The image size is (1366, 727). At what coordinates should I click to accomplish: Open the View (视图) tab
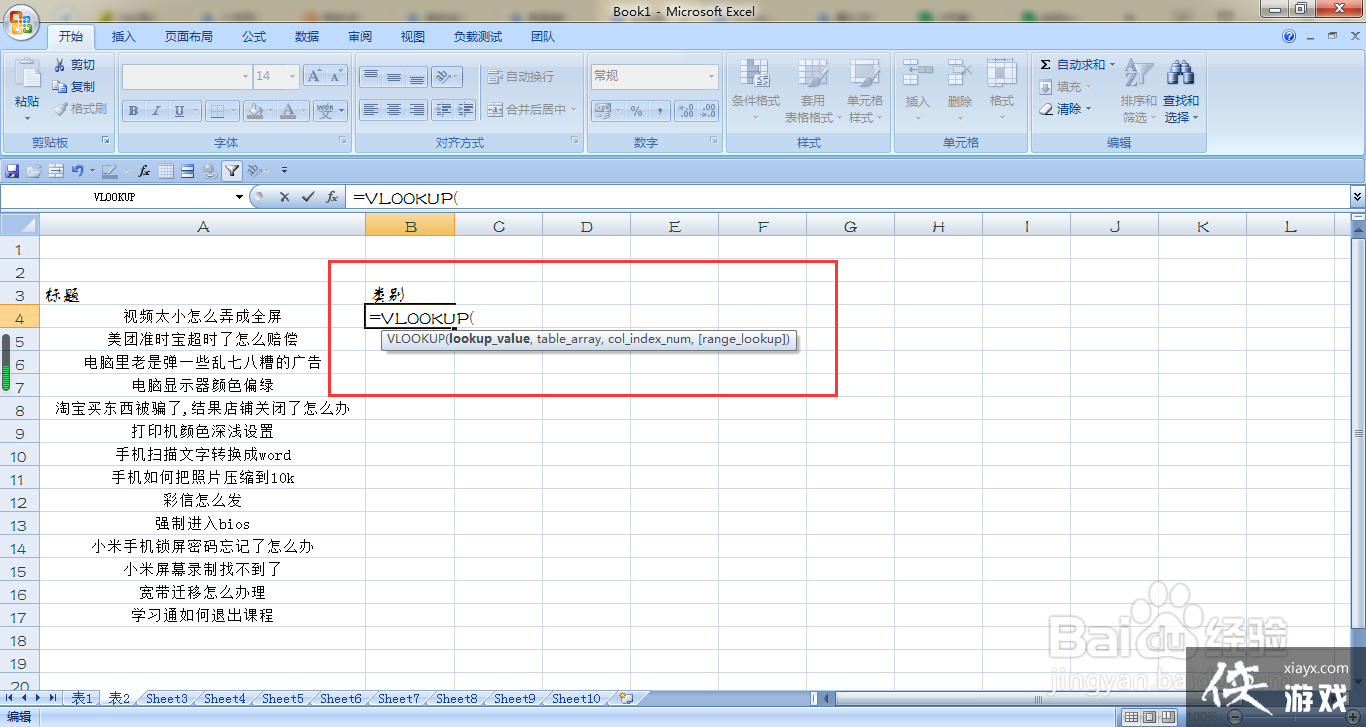click(x=413, y=36)
